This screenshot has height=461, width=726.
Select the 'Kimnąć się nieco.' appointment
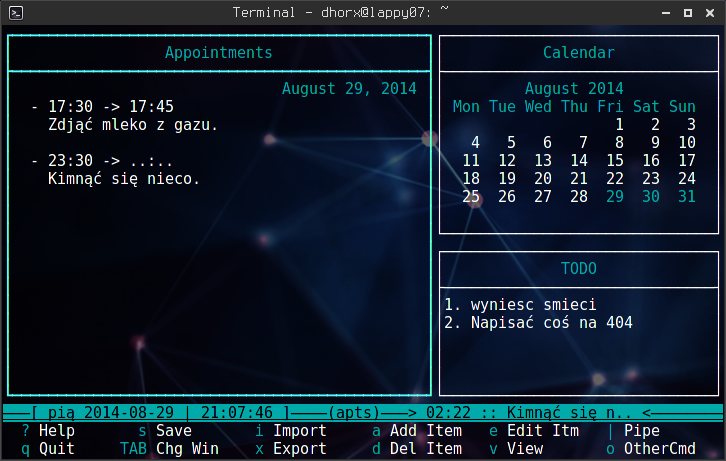tap(124, 179)
